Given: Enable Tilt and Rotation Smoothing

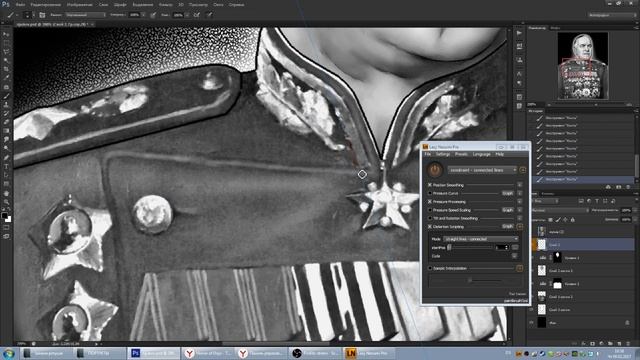Looking at the screenshot, I should point(430,218).
